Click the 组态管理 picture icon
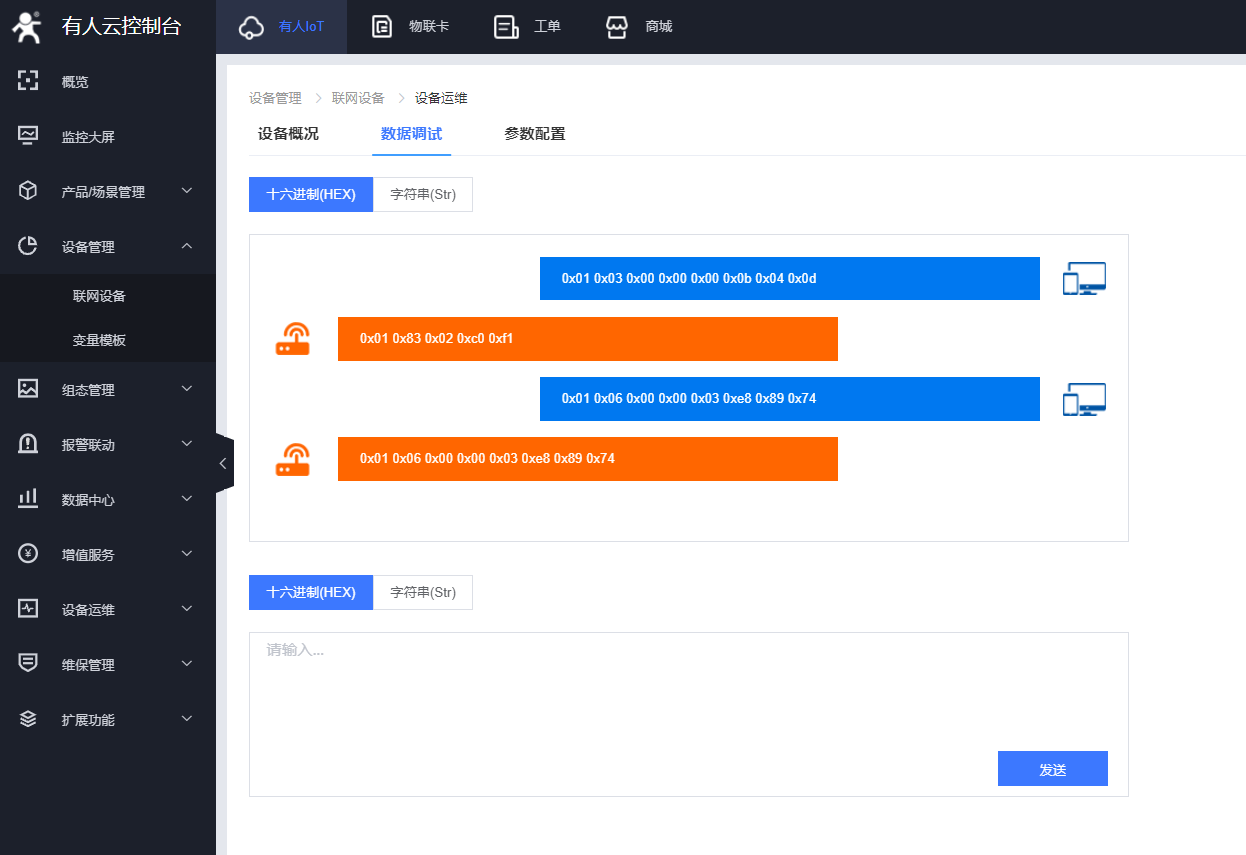1246x855 pixels. point(28,389)
